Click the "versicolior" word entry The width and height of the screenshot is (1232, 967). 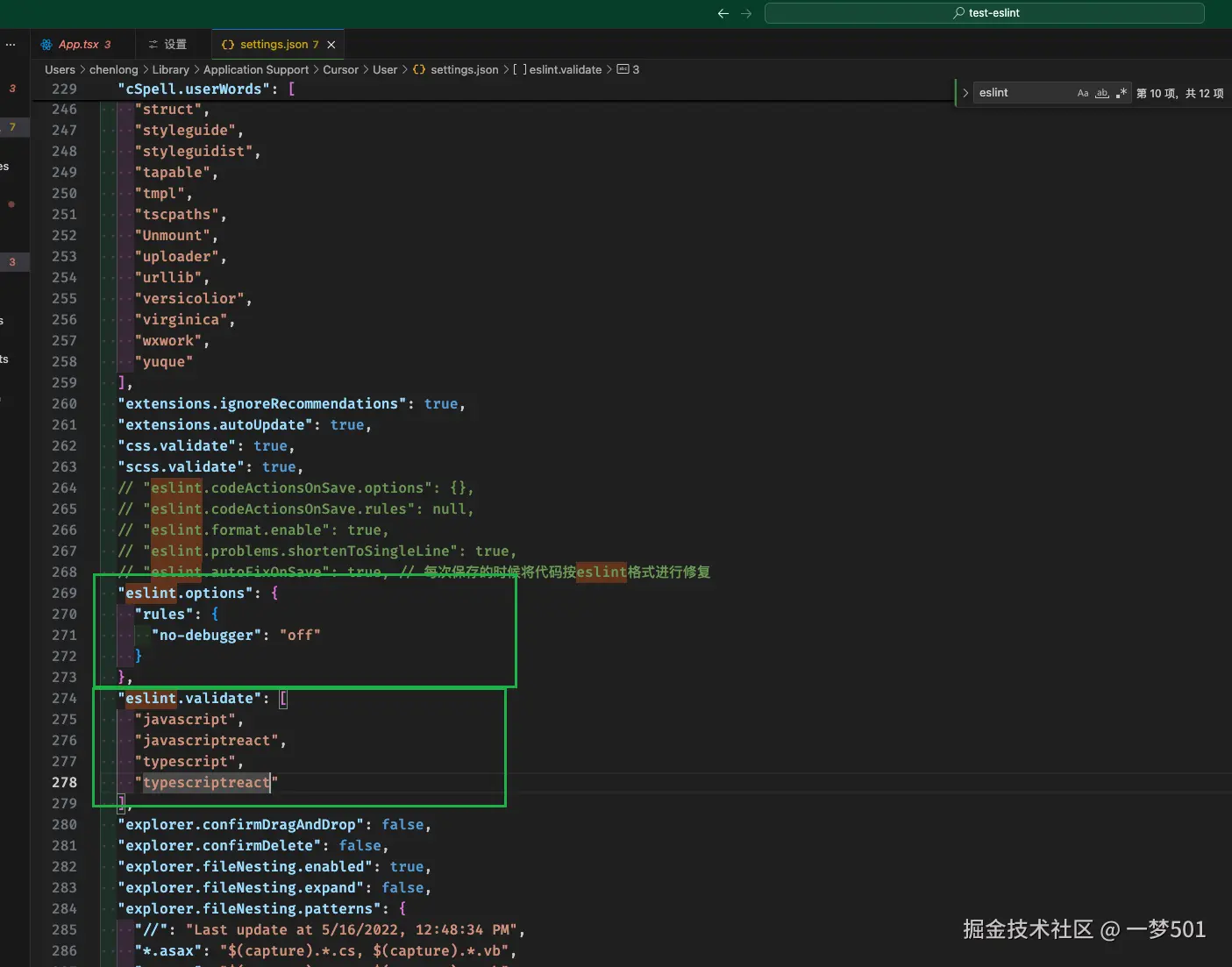pyautogui.click(x=189, y=299)
